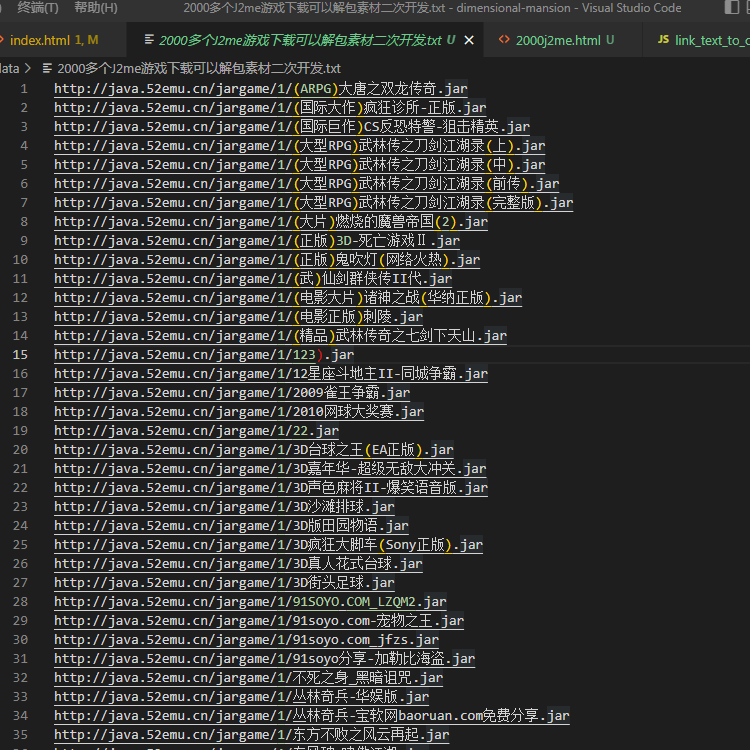Open link for (ARPG)大唐之双龙传奇.jar

pyautogui.click(x=261, y=88)
